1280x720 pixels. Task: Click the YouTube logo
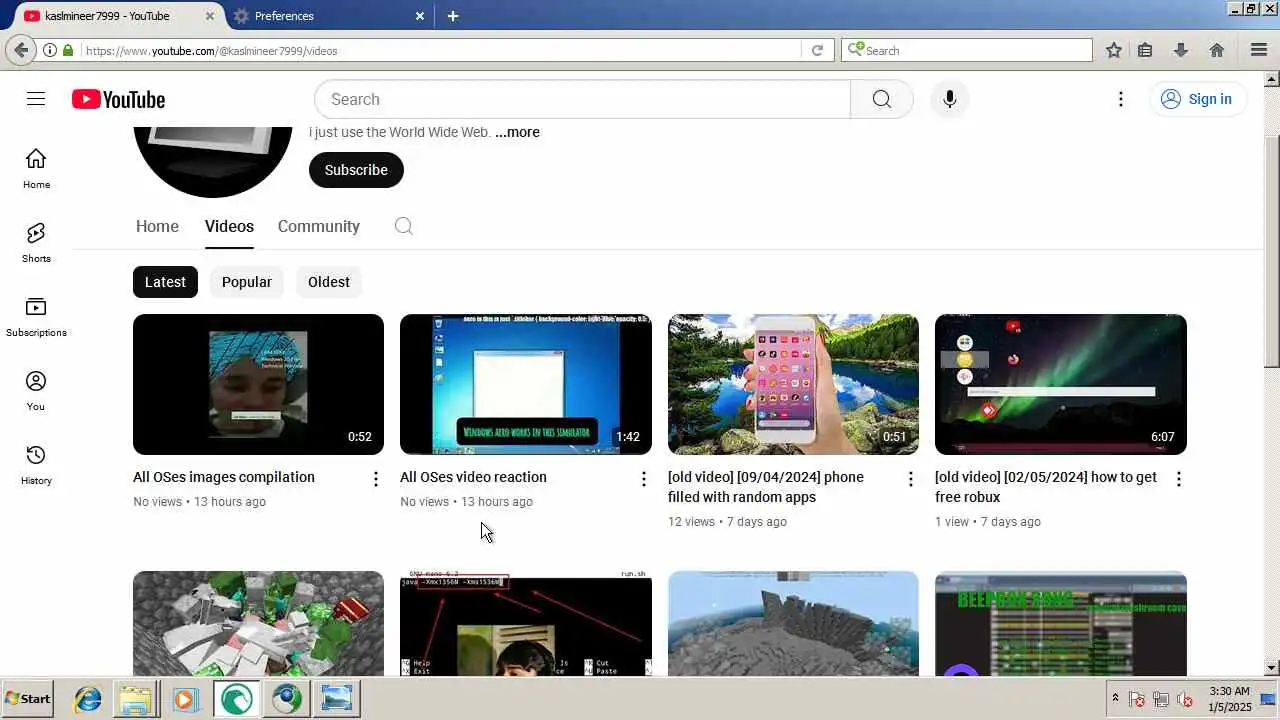pos(118,99)
